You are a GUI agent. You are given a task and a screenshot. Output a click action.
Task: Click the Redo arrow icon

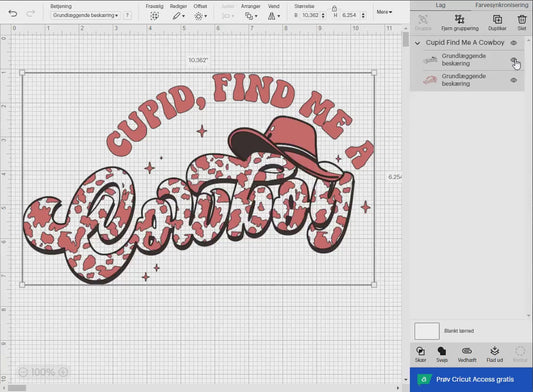coord(31,14)
